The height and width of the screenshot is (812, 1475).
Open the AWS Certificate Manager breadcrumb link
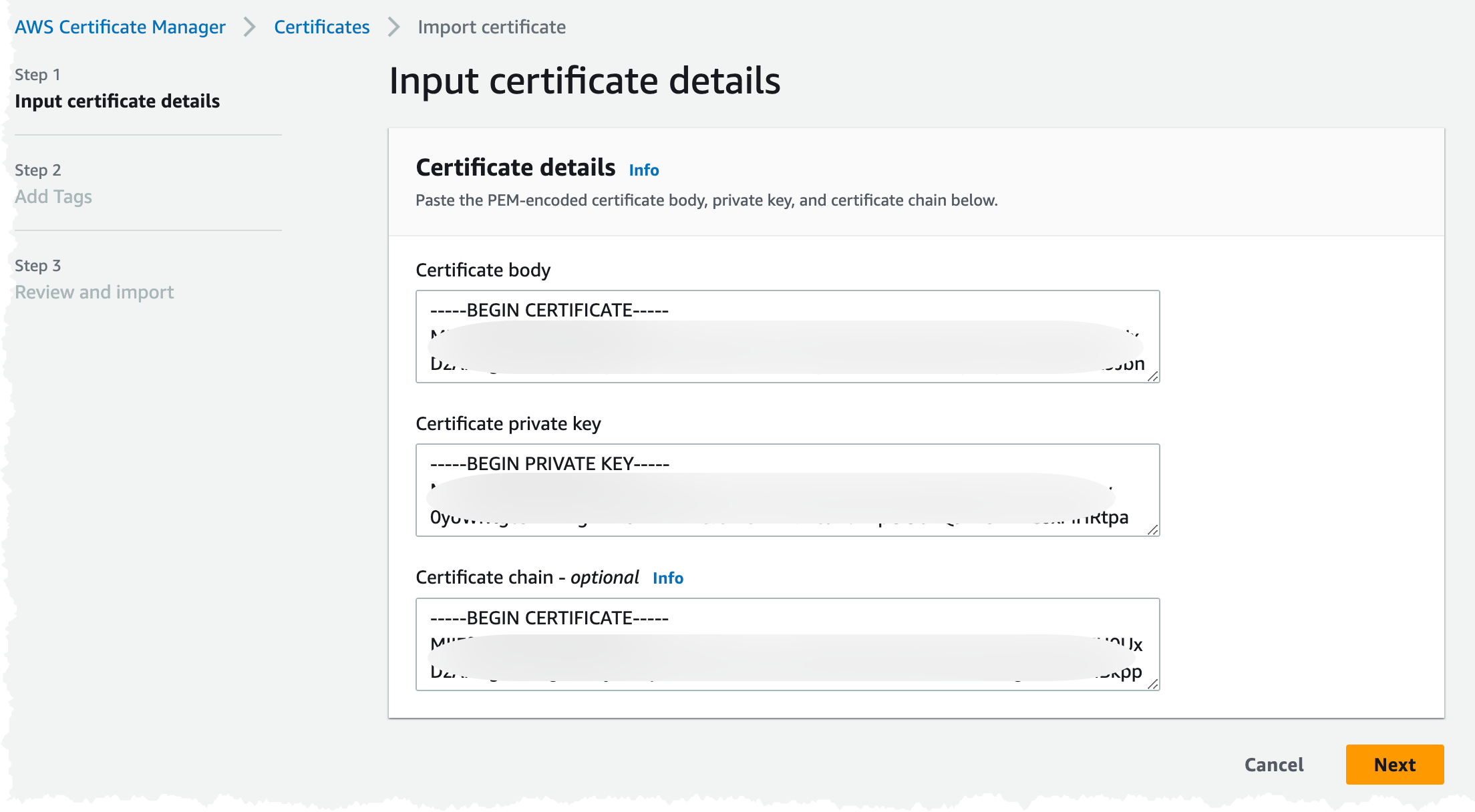tap(120, 27)
